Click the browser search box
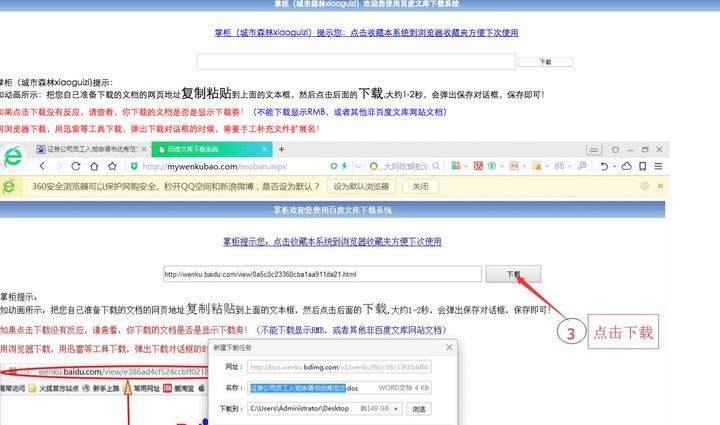720x425 pixels. point(404,166)
